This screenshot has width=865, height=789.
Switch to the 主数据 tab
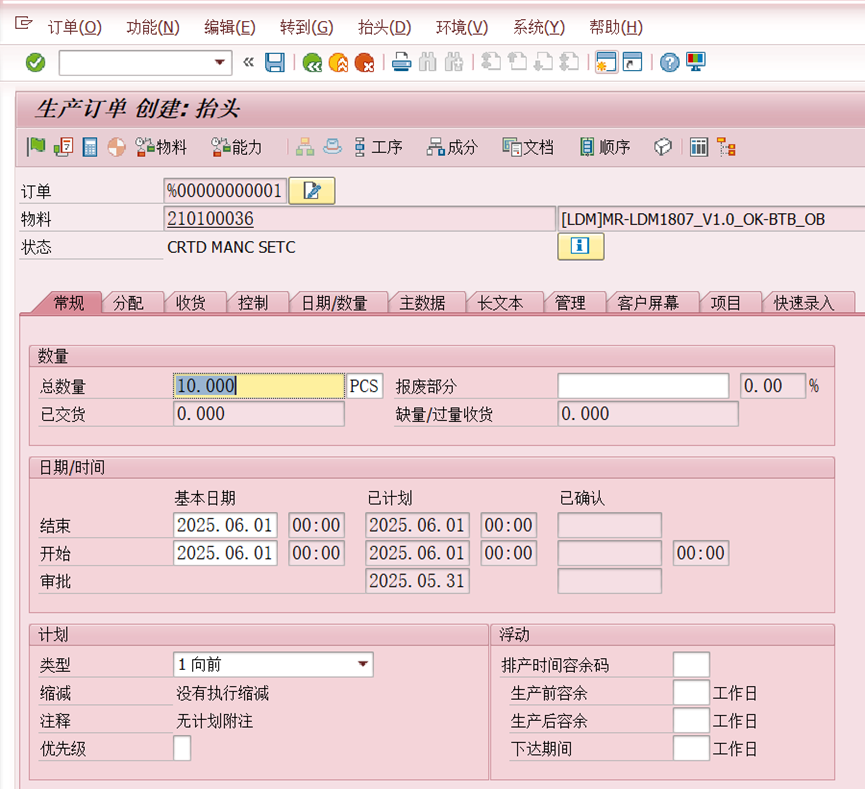[x=423, y=303]
